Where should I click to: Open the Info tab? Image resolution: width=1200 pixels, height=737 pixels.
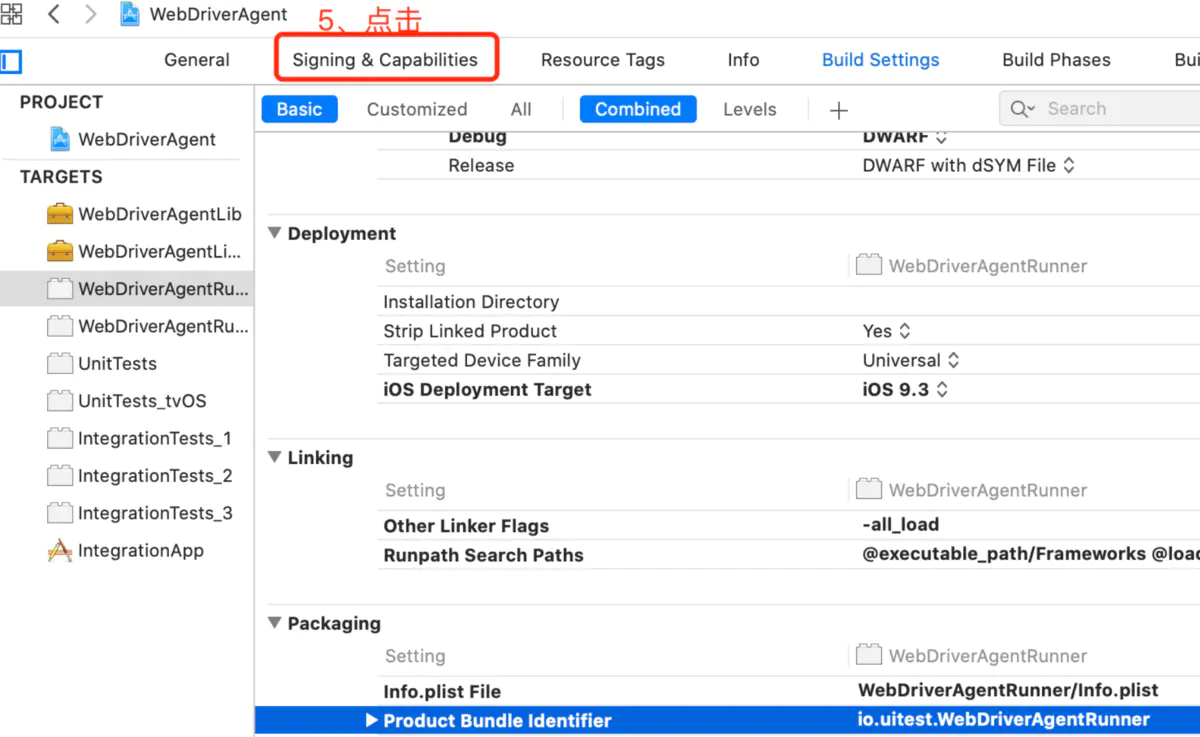coord(743,60)
